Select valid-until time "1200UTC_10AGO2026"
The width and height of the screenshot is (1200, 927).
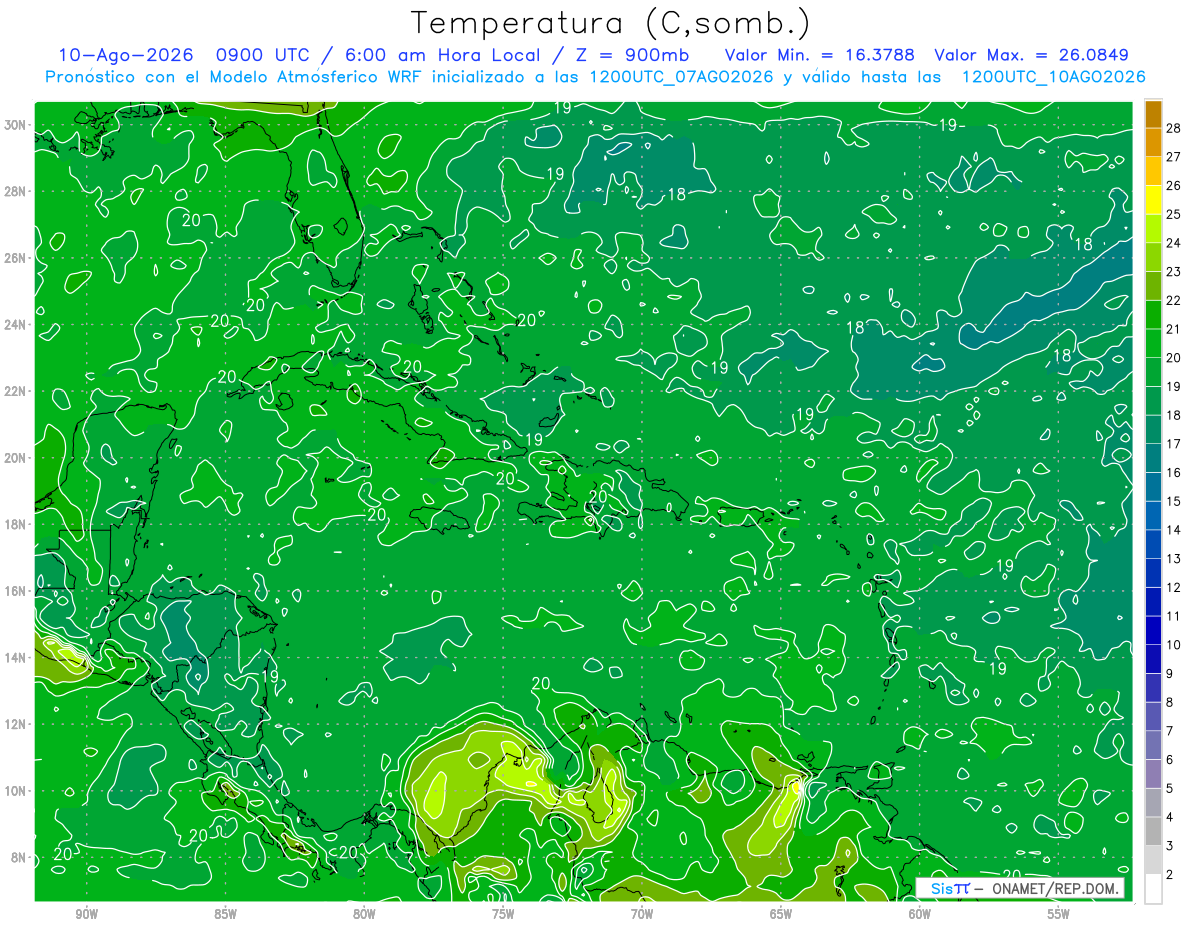[1053, 77]
